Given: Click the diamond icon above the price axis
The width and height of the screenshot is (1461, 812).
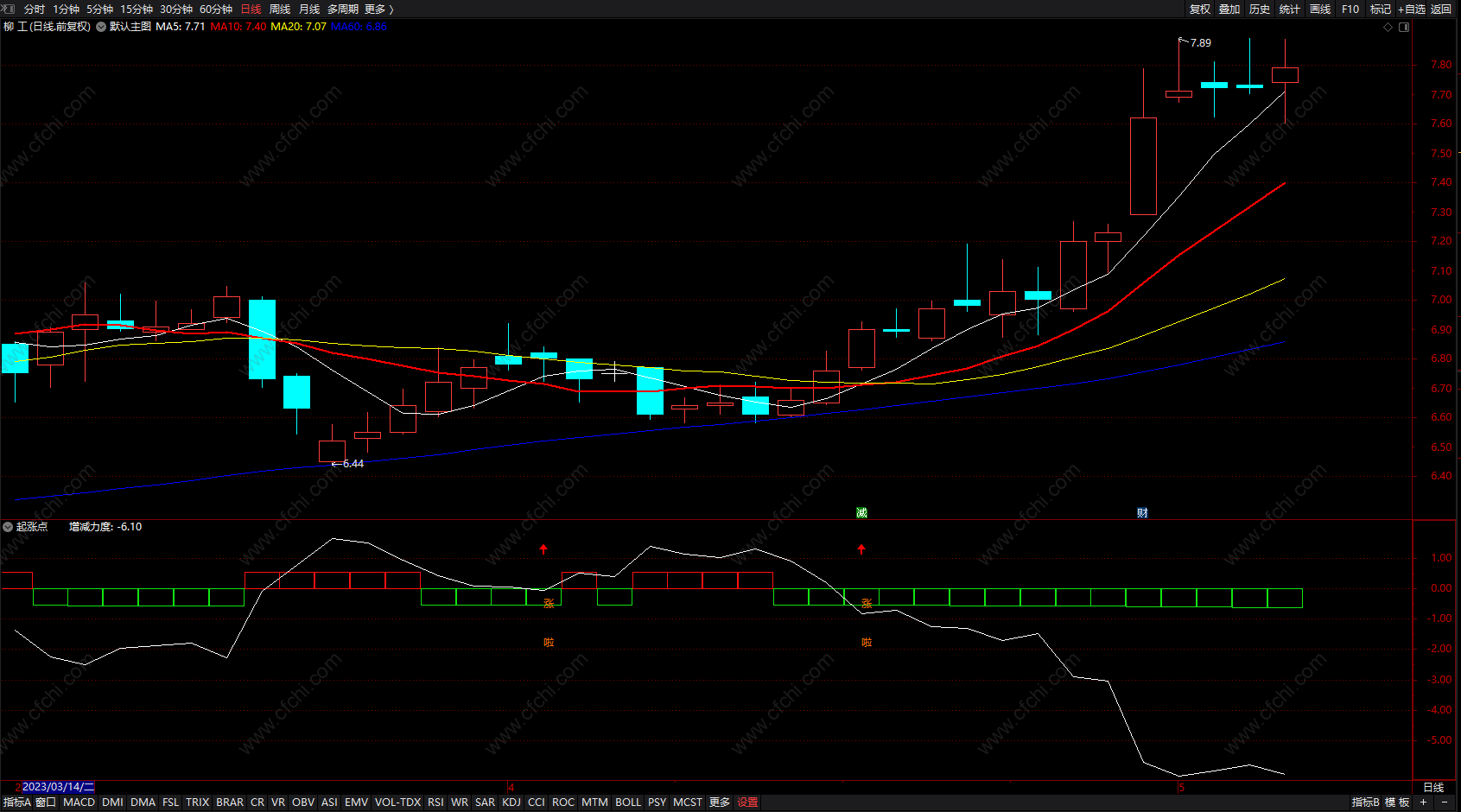Looking at the screenshot, I should point(1388,27).
